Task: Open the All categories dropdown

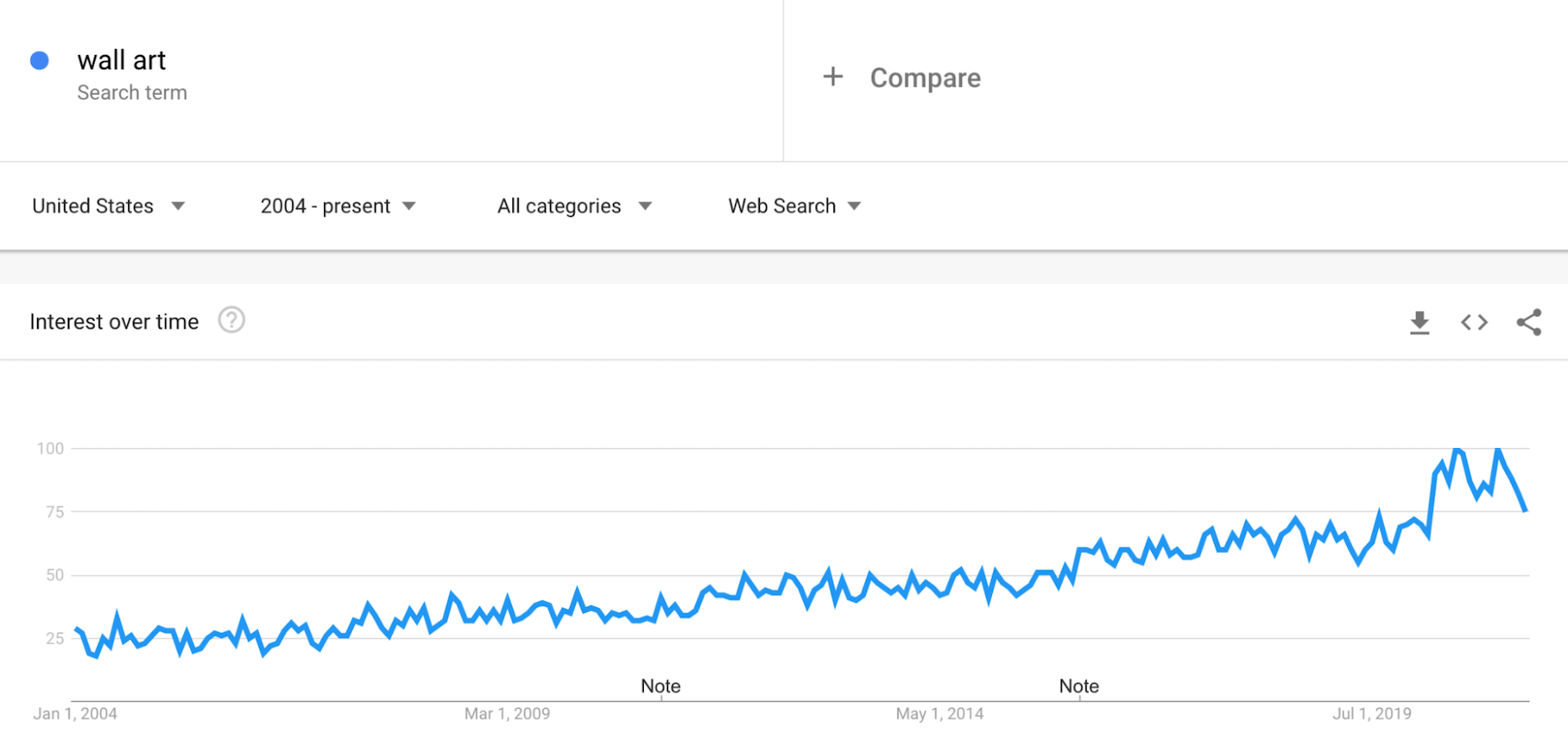Action: coord(574,206)
